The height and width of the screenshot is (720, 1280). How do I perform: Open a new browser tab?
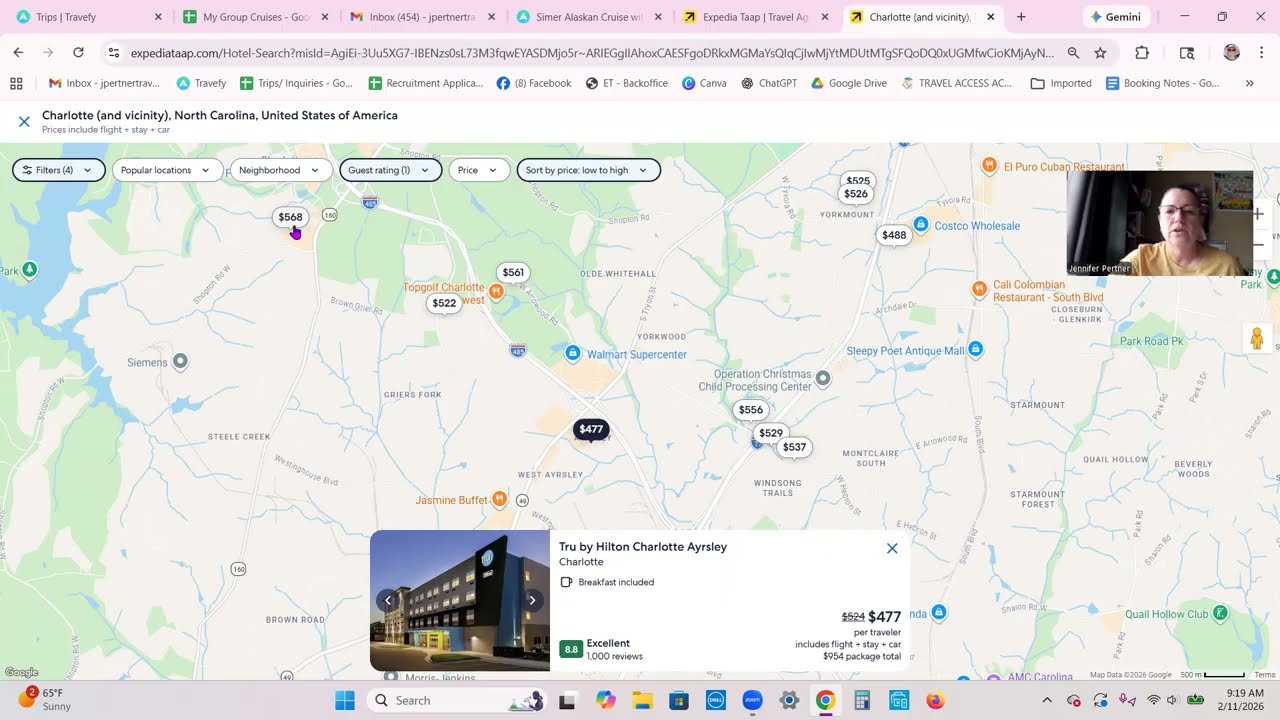click(1021, 17)
